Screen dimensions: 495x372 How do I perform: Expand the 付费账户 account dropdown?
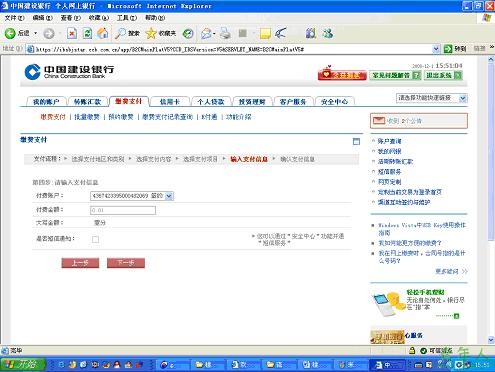(x=169, y=196)
